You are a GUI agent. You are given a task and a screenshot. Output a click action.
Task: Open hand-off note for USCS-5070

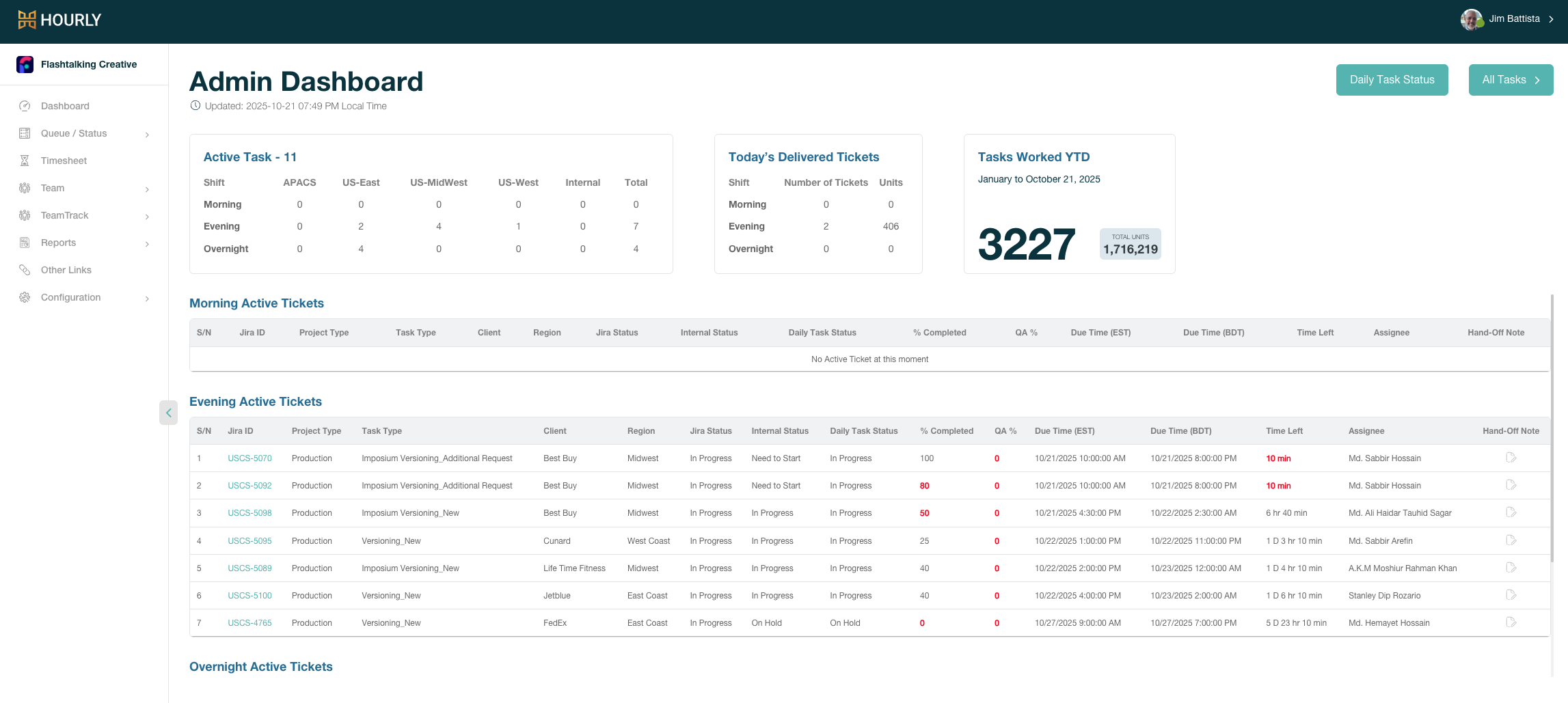pyautogui.click(x=1511, y=458)
